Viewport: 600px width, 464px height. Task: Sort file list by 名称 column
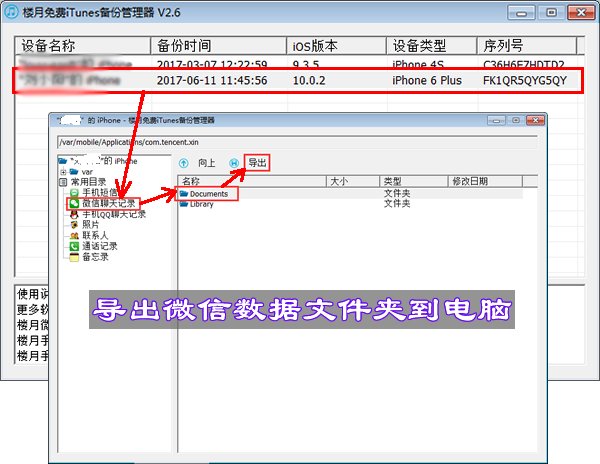click(252, 181)
